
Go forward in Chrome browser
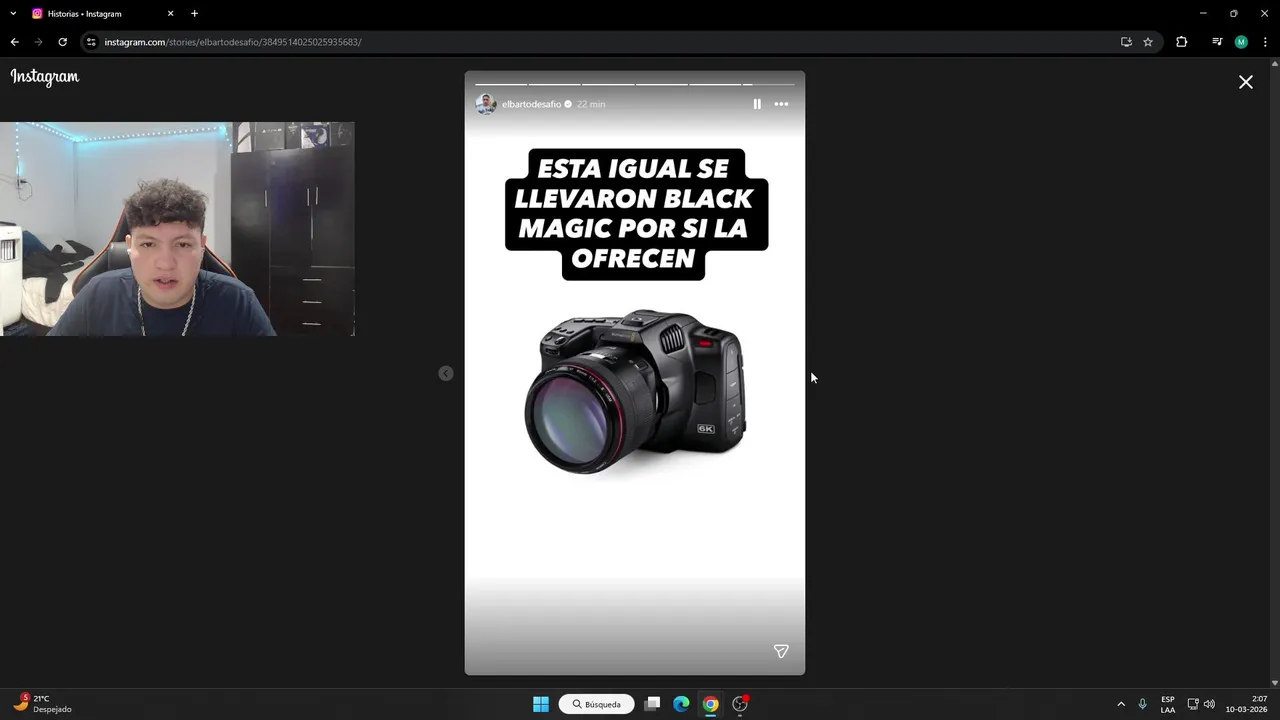tap(38, 42)
